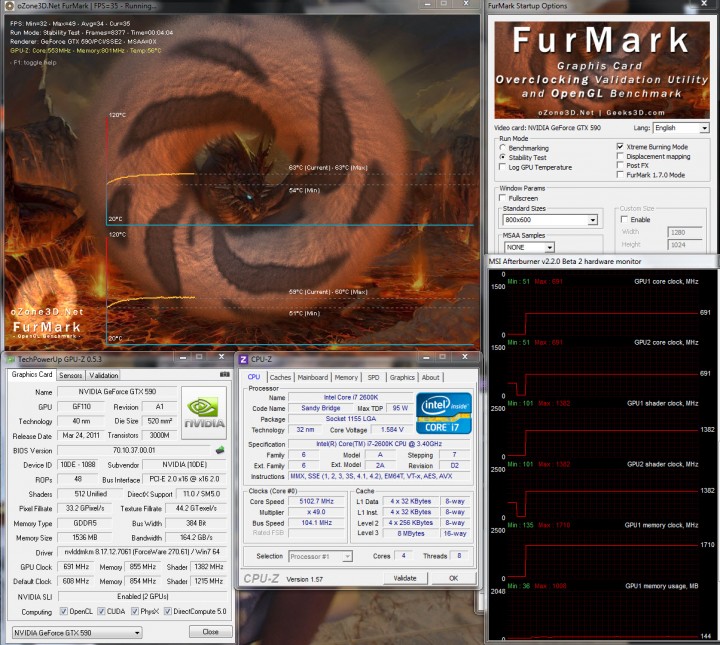Enable the Custom Size checkbox
The height and width of the screenshot is (645, 720).
point(624,219)
